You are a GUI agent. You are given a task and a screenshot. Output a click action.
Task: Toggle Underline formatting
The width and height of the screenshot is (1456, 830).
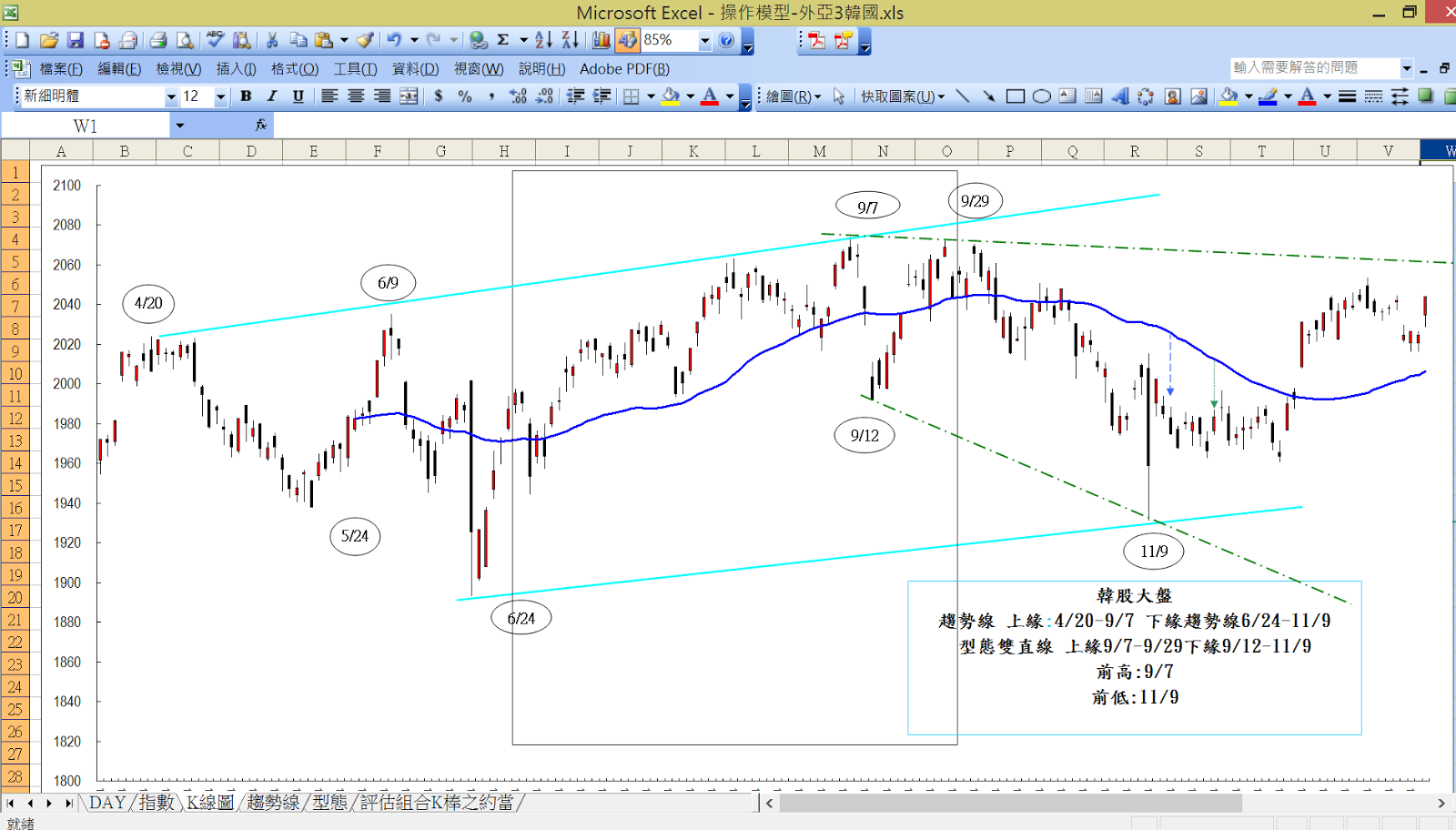coord(298,96)
